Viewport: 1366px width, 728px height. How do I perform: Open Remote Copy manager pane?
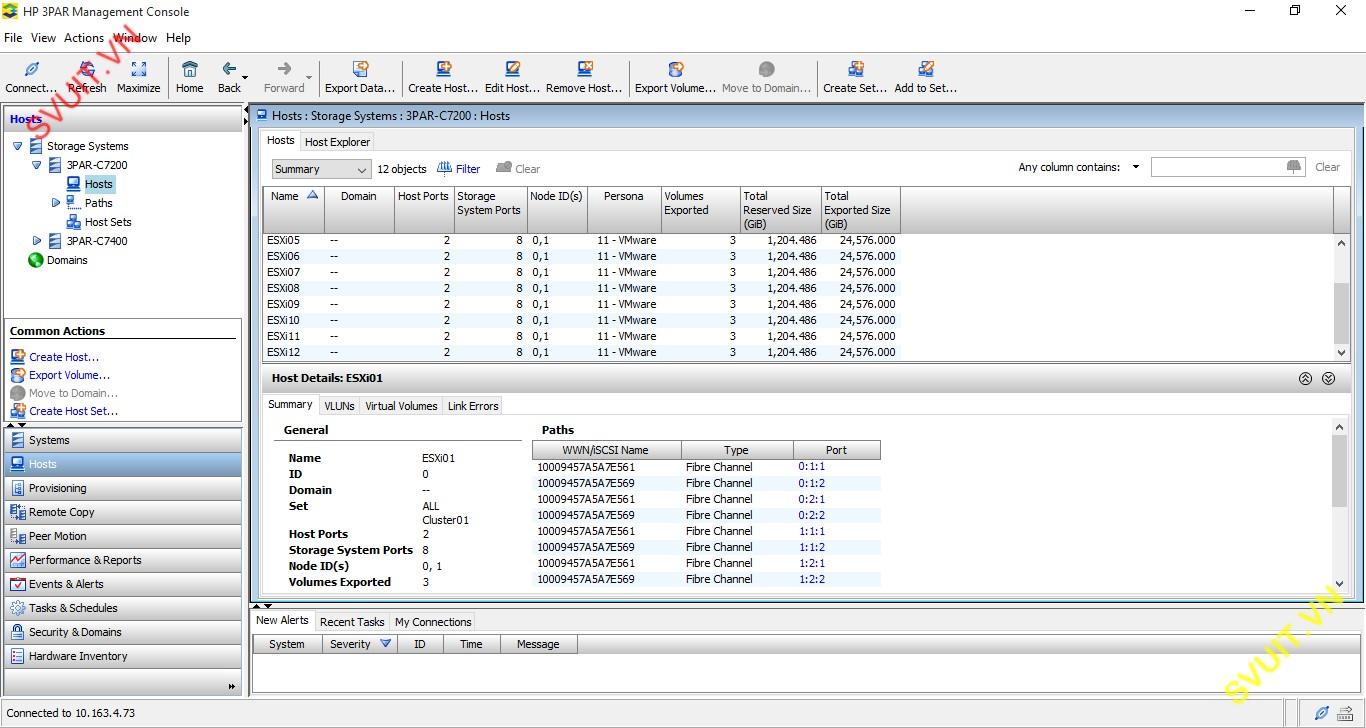[x=123, y=512]
